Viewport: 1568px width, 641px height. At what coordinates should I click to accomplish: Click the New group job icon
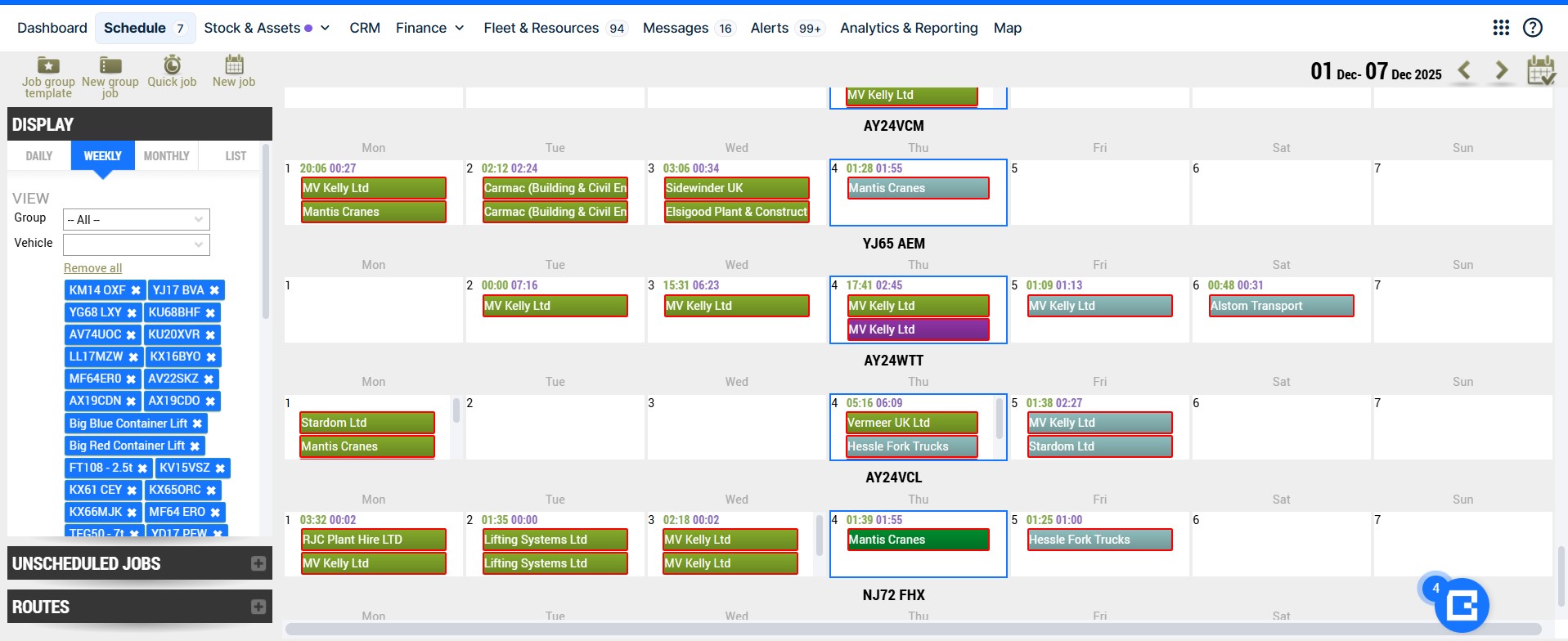click(110, 65)
